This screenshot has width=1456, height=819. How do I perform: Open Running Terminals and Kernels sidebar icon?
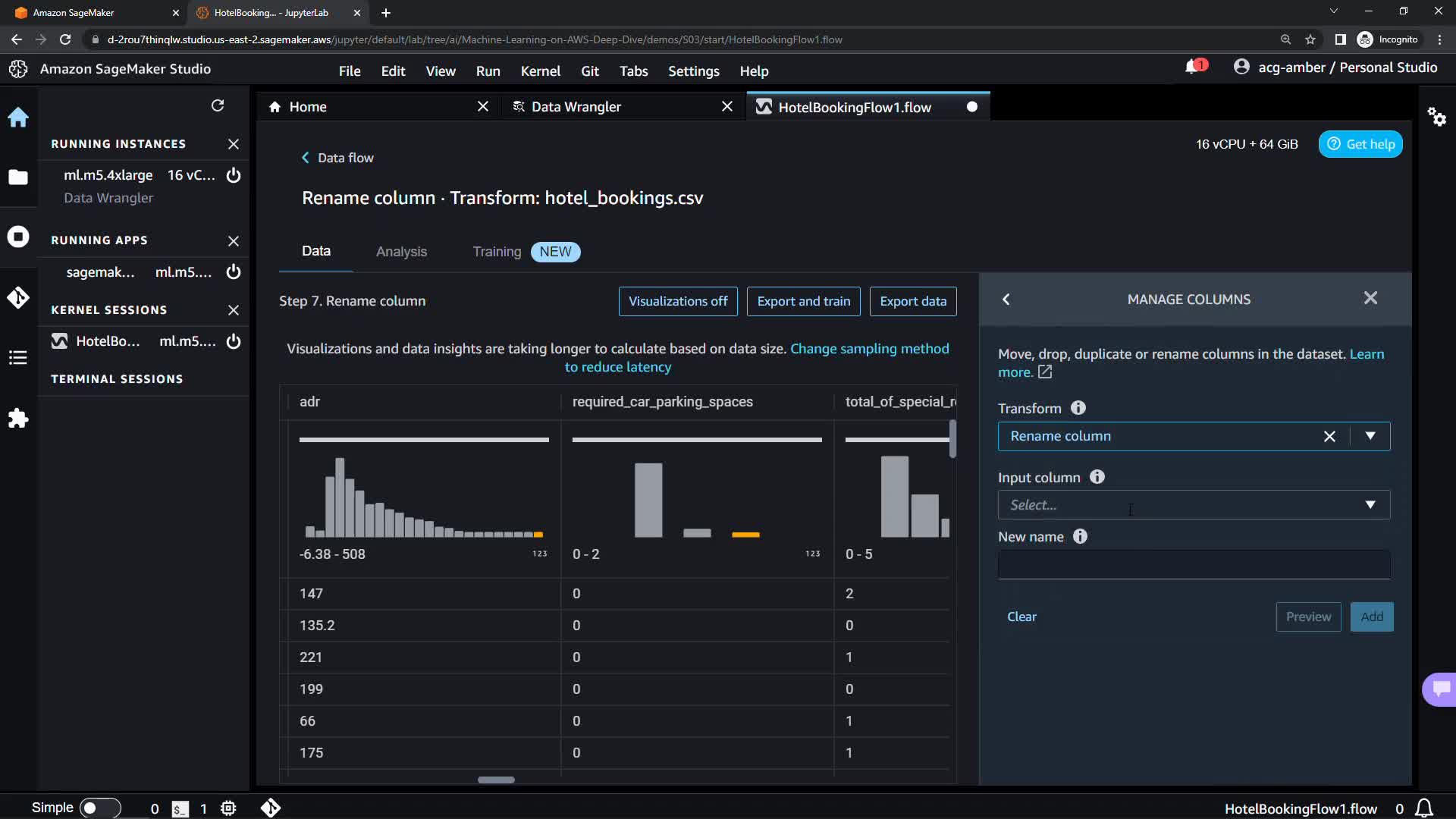click(x=18, y=237)
